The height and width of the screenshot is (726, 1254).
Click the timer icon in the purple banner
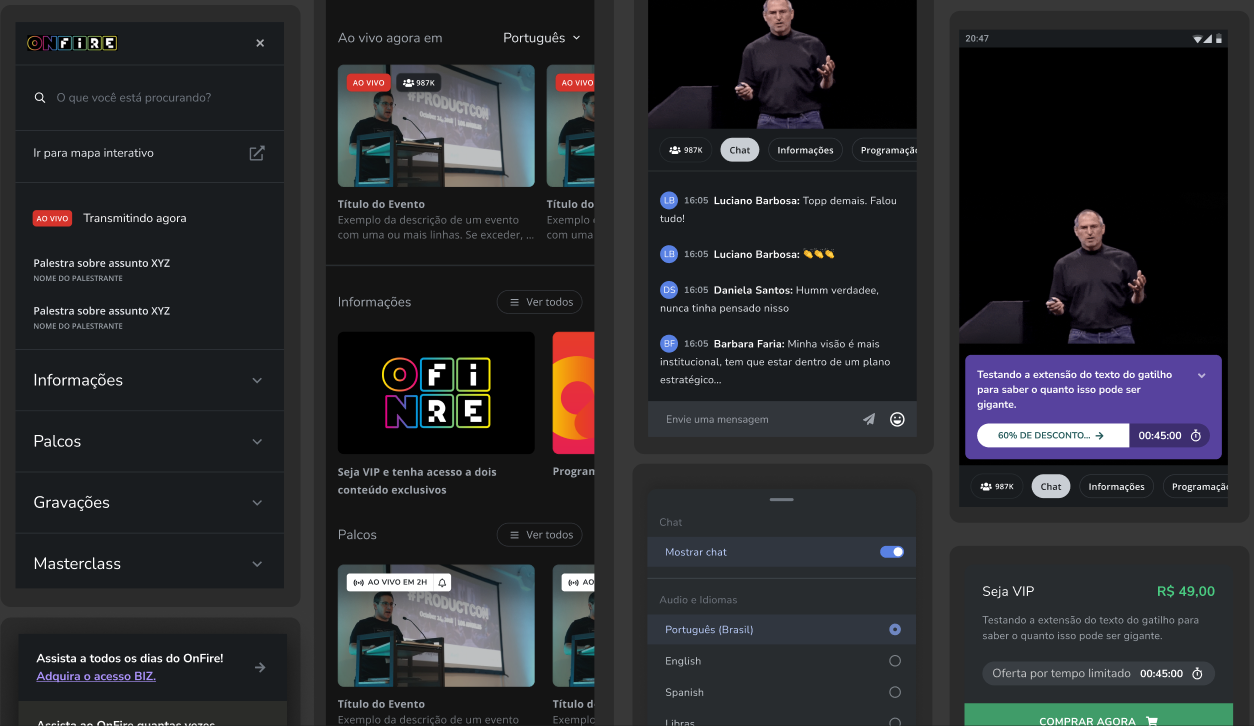pyautogui.click(x=1196, y=436)
